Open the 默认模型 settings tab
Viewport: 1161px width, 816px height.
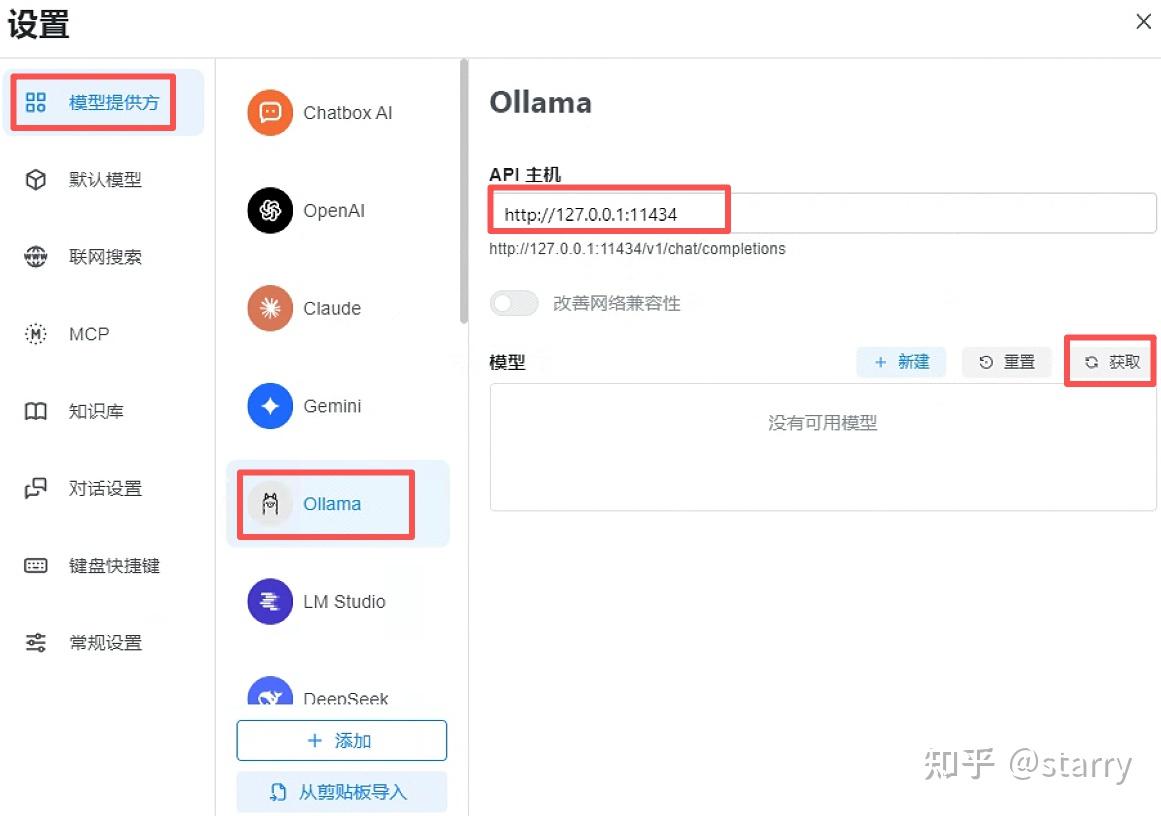pos(103,180)
